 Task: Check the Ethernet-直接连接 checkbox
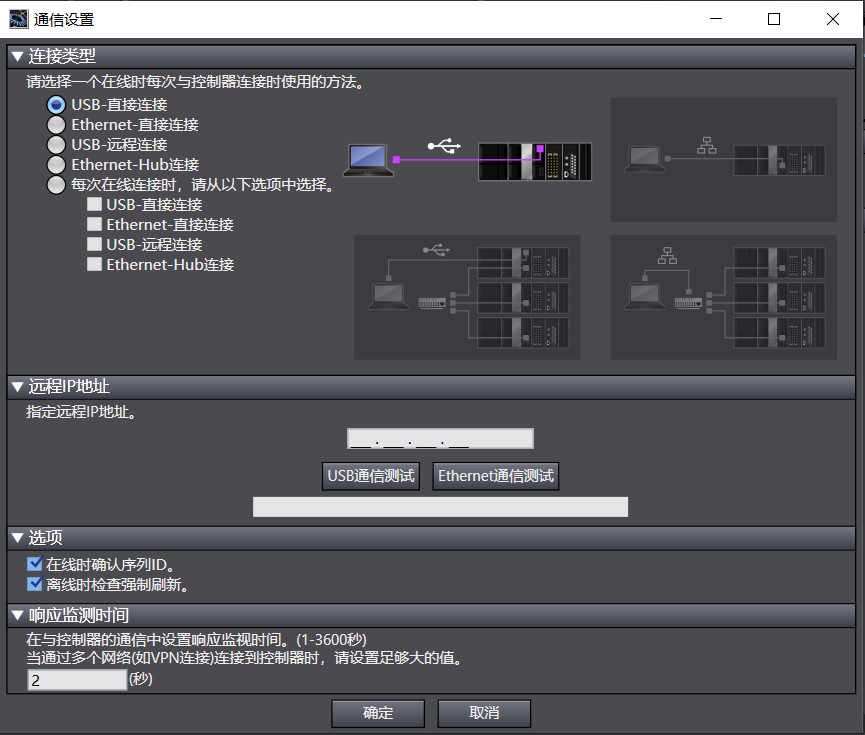(95, 224)
